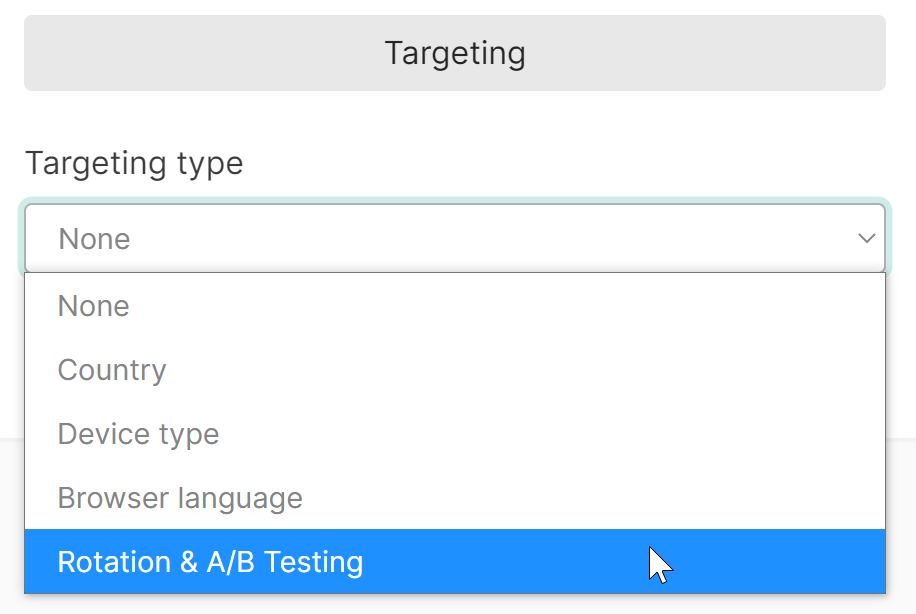Switch targeting to Browser language
The width and height of the screenshot is (916, 614).
pos(454,498)
